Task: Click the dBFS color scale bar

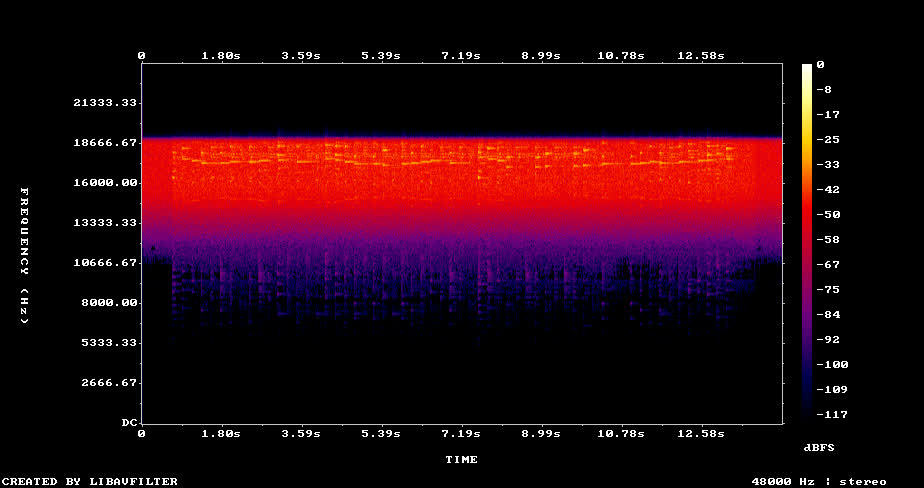Action: 806,240
